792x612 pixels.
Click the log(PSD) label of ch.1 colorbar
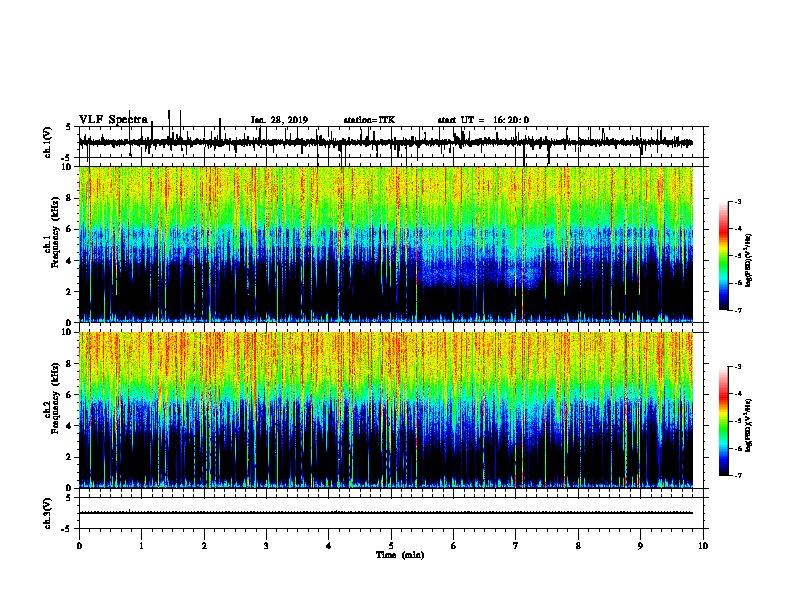pyautogui.click(x=749, y=260)
